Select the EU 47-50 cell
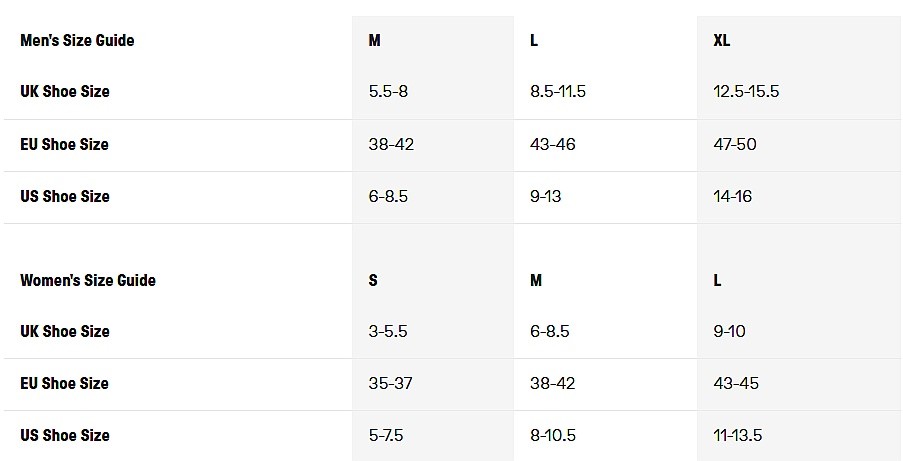Image resolution: width=903 pixels, height=461 pixels. point(735,145)
